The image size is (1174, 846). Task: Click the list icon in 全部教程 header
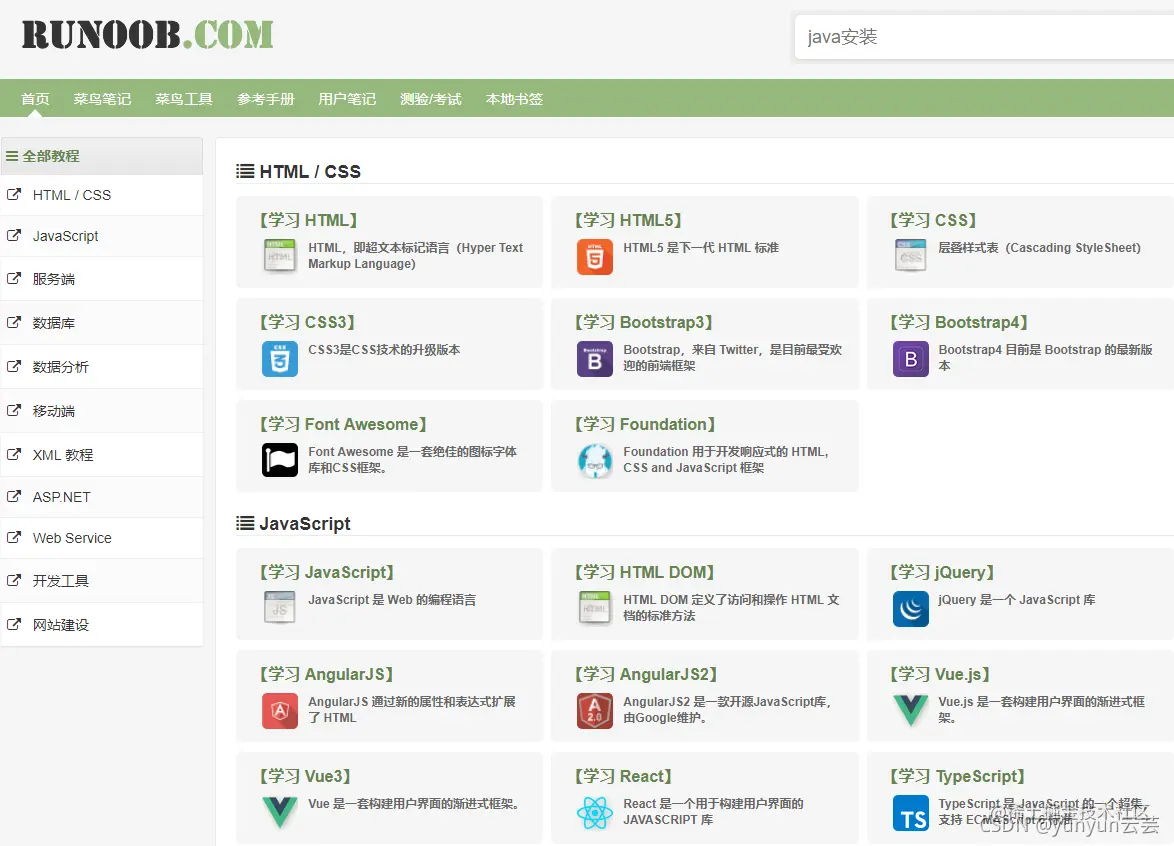pyautogui.click(x=12, y=156)
